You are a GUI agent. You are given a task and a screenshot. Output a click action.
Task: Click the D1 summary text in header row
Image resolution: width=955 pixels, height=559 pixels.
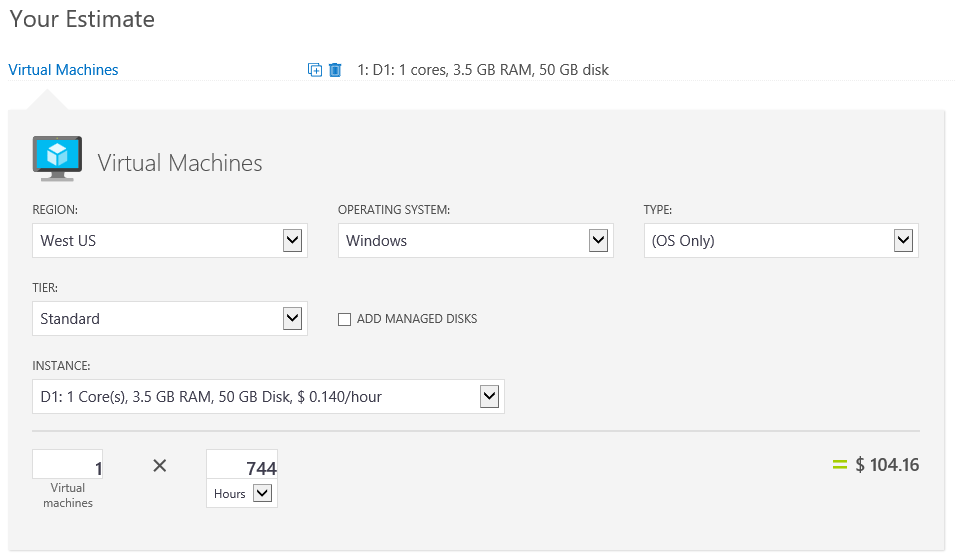pyautogui.click(x=483, y=70)
